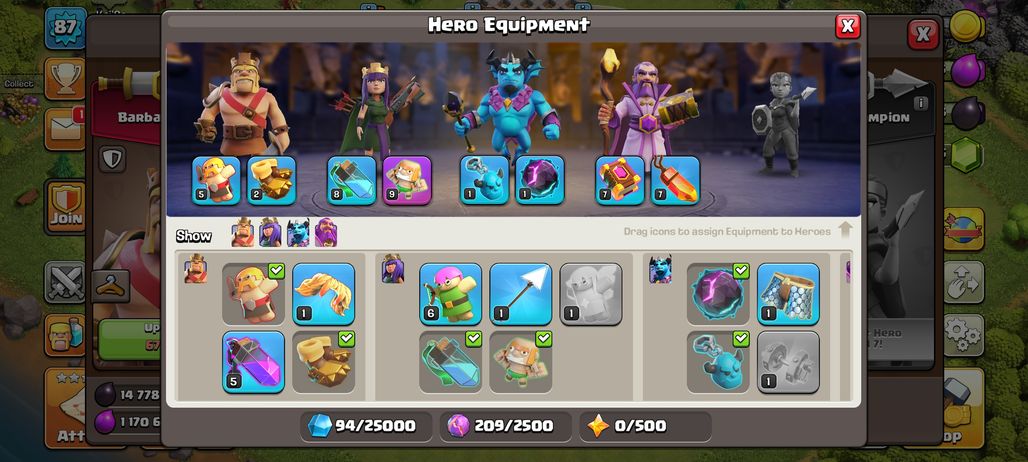Screen dimensions: 1028x462
Task: Toggle Minion Prince filter next to Show
Action: [298, 233]
